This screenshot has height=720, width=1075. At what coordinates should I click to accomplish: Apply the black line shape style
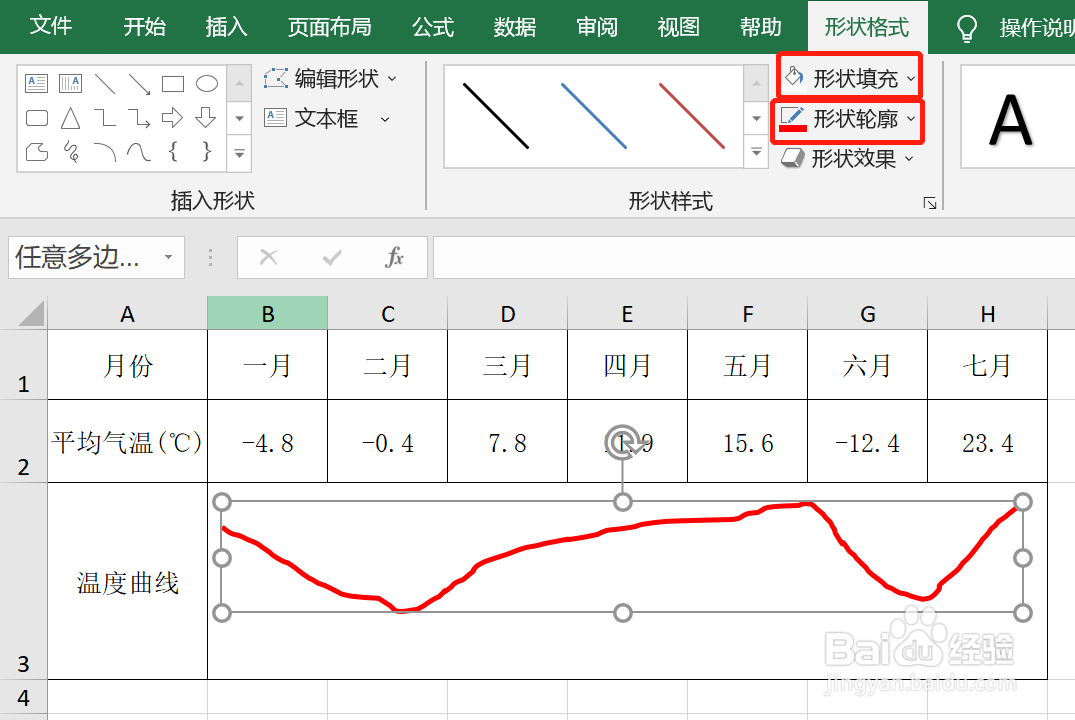pos(496,116)
